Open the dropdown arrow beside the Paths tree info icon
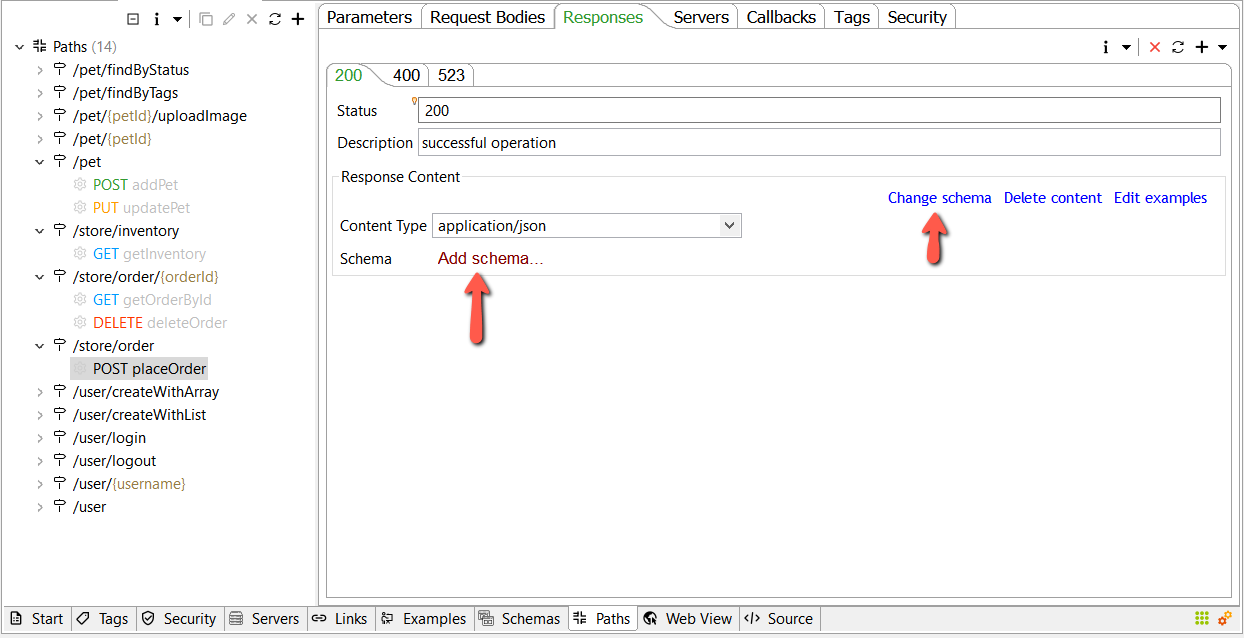Screen dimensions: 1244x638 (177, 19)
